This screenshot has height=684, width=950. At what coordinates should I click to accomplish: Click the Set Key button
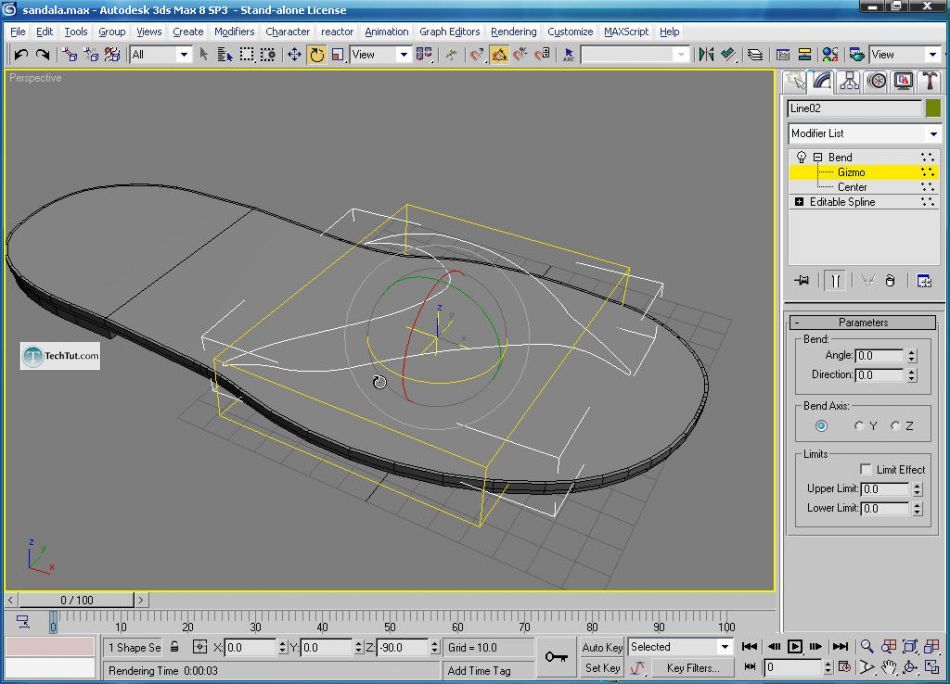pyautogui.click(x=602, y=668)
